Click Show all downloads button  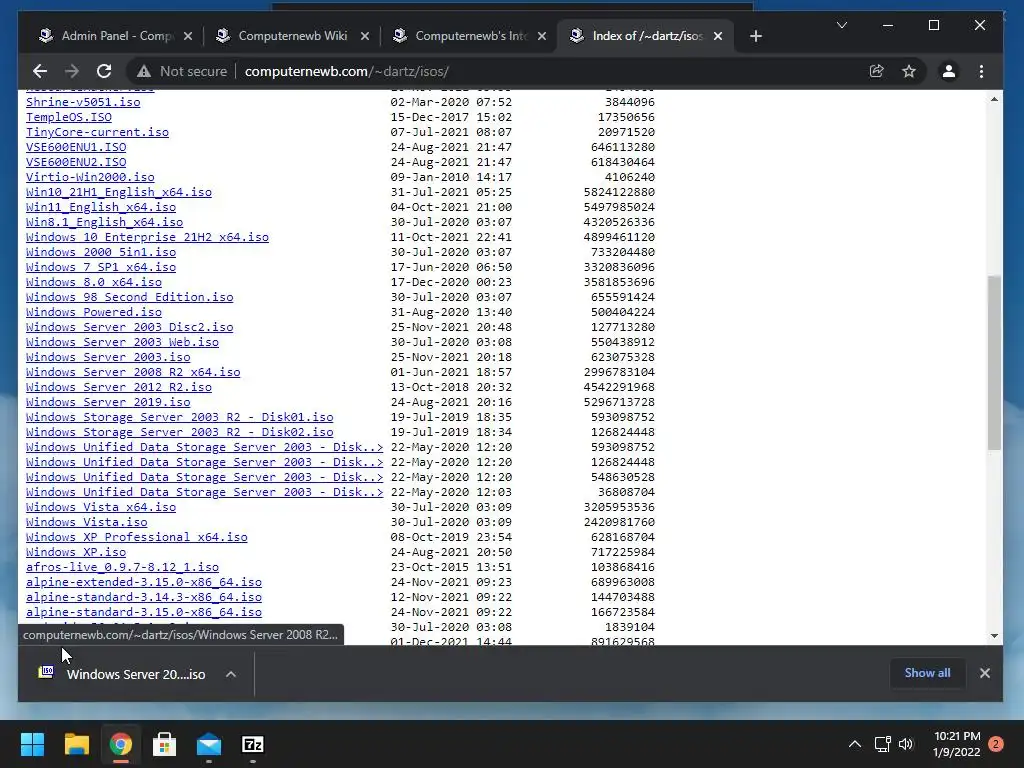(x=927, y=673)
